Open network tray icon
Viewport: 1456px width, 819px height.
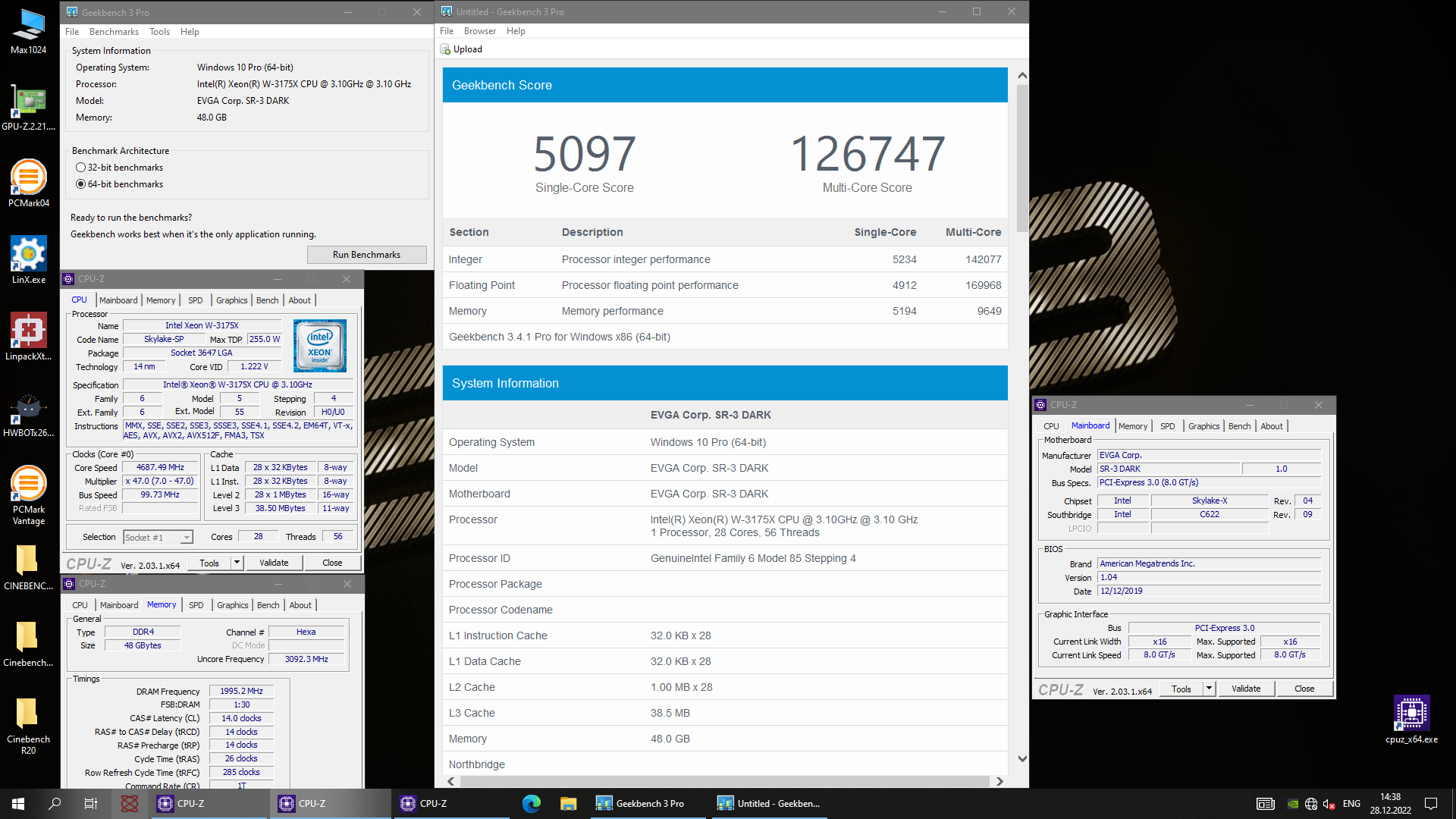(x=1311, y=804)
